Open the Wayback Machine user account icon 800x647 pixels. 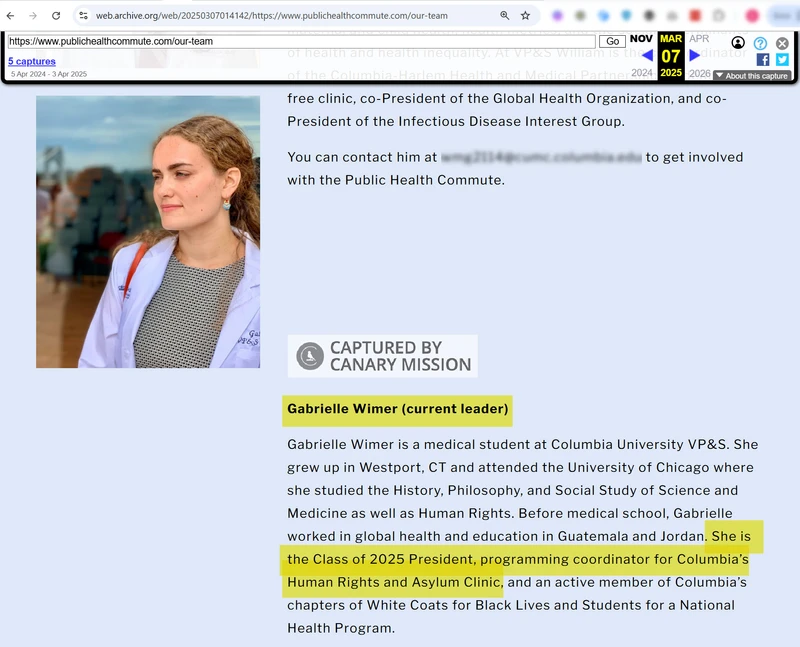(x=738, y=43)
